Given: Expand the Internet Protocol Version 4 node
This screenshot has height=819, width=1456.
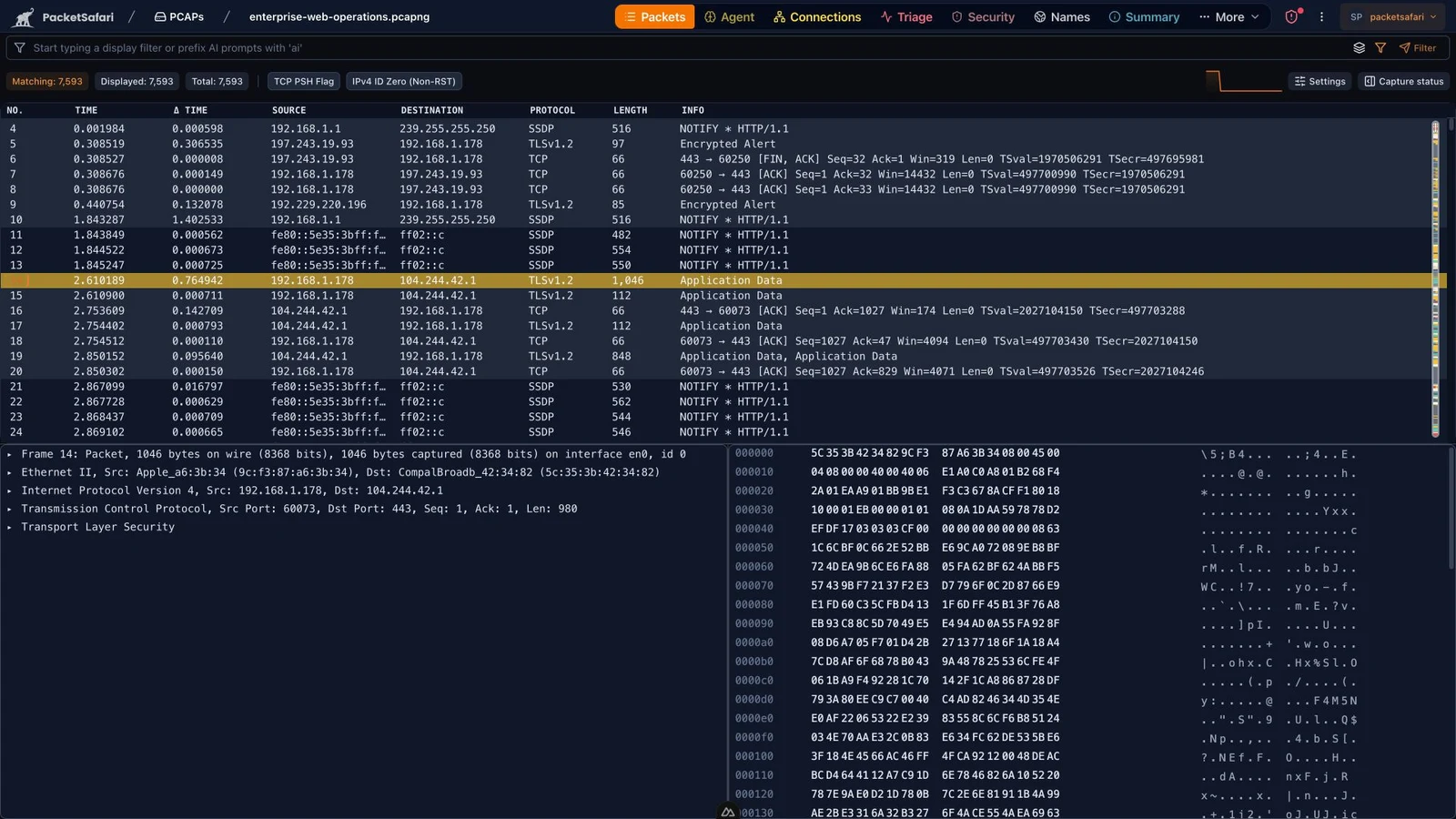Looking at the screenshot, I should point(9,490).
